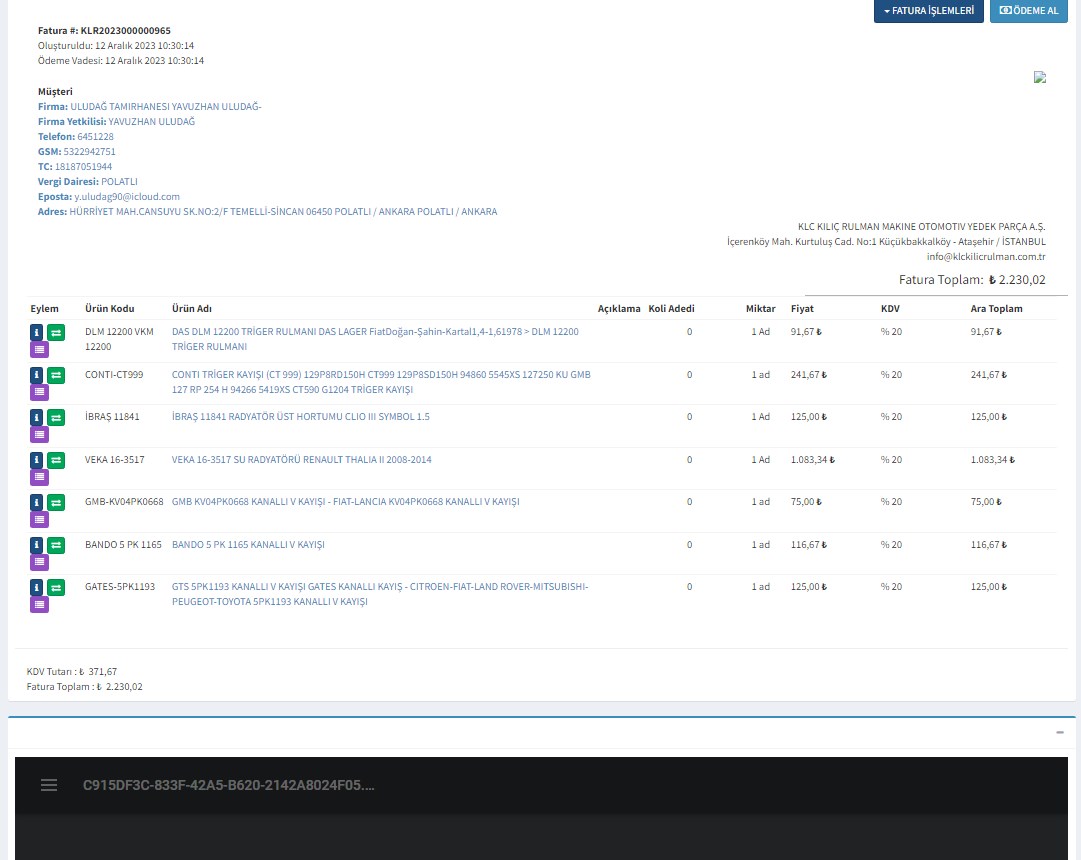
Task: Click swap icon for GMB-KV04PK0668 row
Action: (x=56, y=502)
